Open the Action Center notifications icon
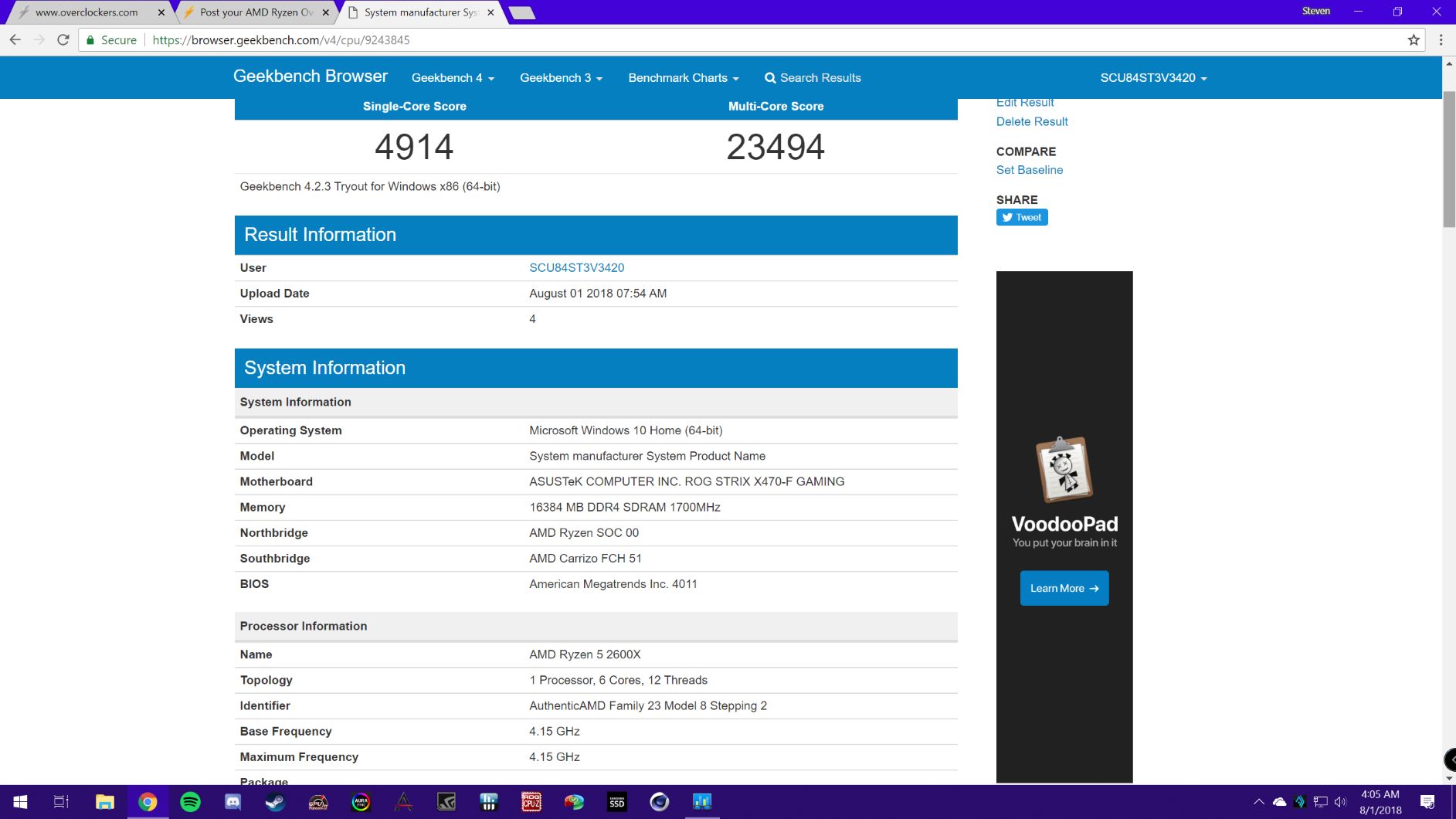Viewport: 1456px width, 819px height. [1427, 802]
